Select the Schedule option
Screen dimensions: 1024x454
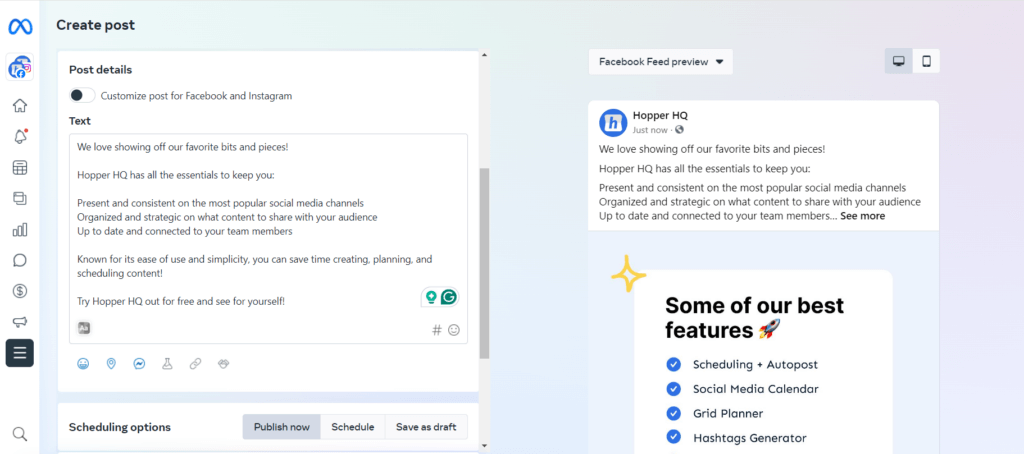tap(353, 427)
